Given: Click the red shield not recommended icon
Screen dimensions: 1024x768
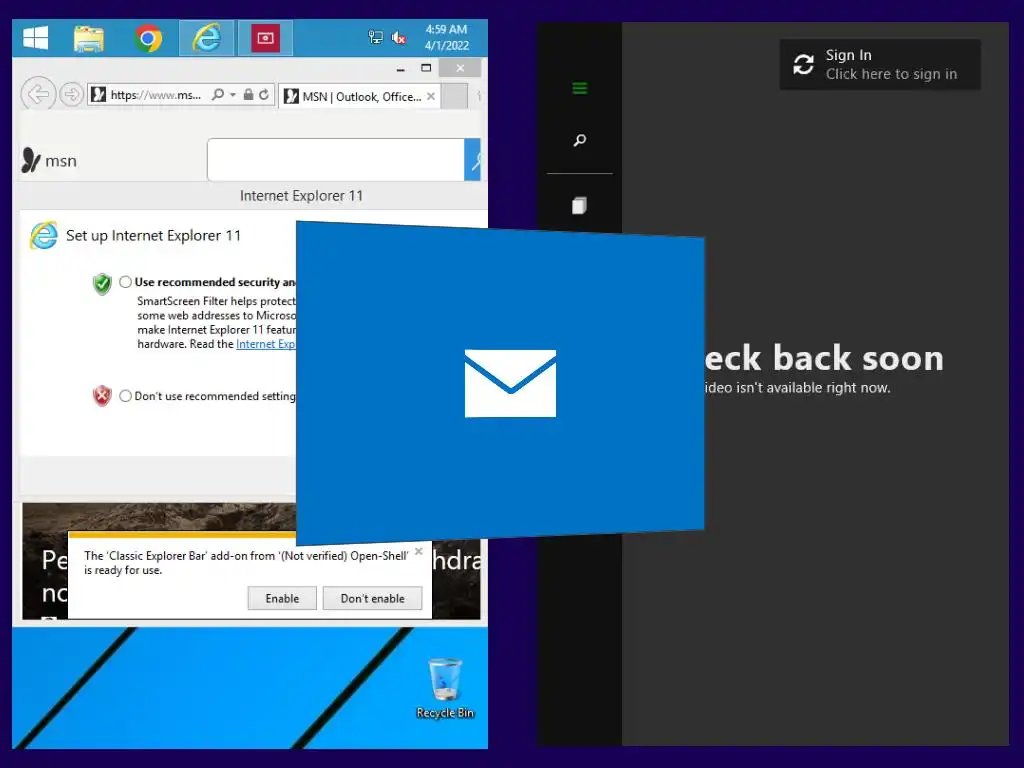Looking at the screenshot, I should coord(102,396).
